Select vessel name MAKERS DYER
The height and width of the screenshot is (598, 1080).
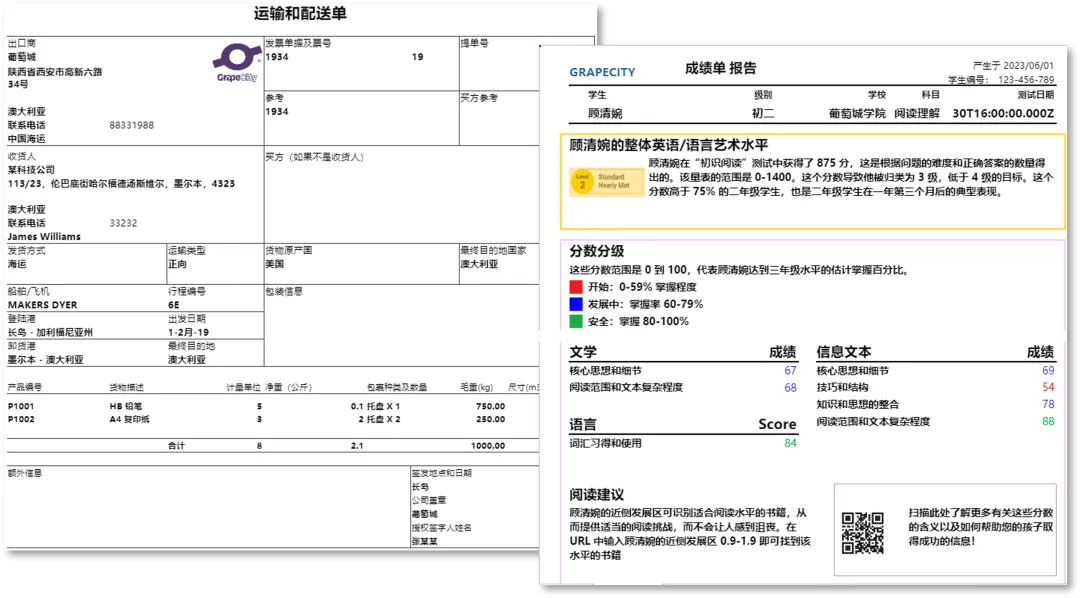(43, 305)
